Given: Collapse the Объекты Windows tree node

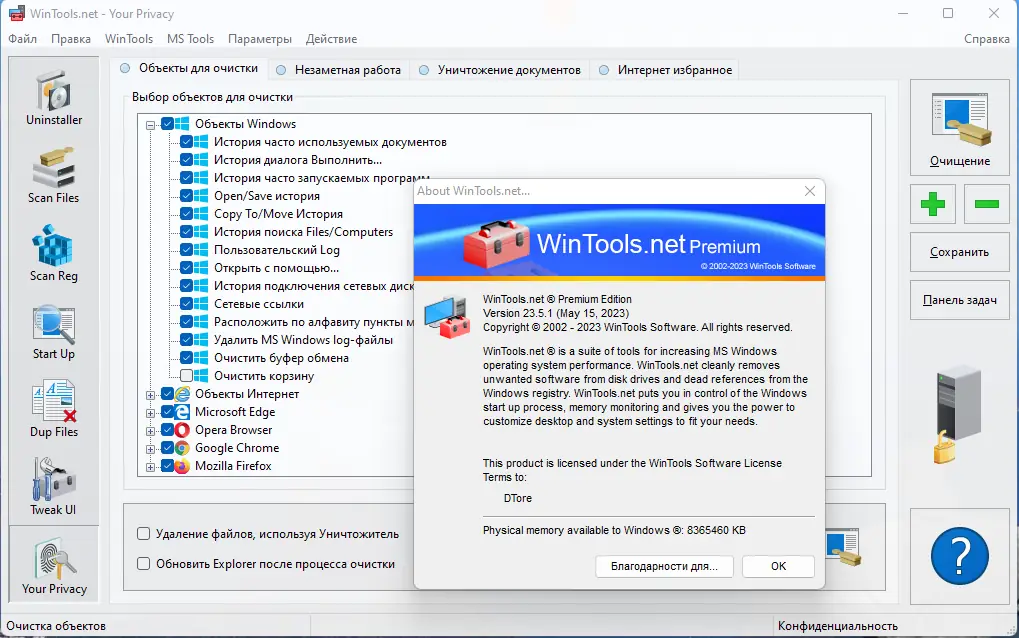Looking at the screenshot, I should pyautogui.click(x=150, y=125).
